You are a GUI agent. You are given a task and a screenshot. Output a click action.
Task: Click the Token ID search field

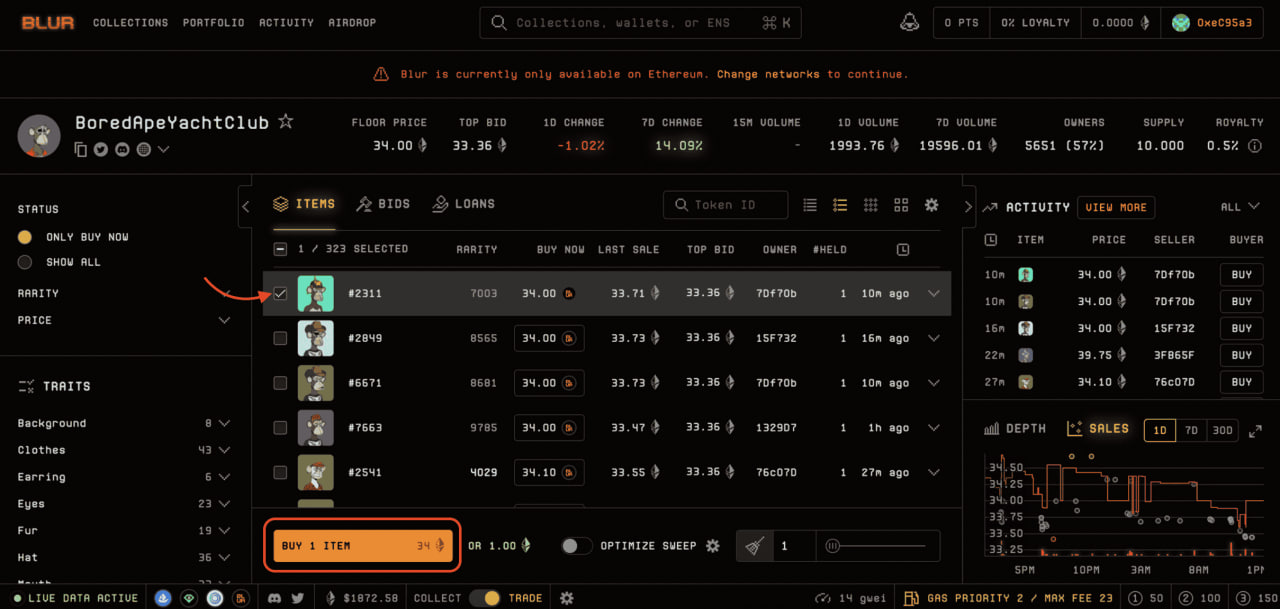pyautogui.click(x=725, y=205)
